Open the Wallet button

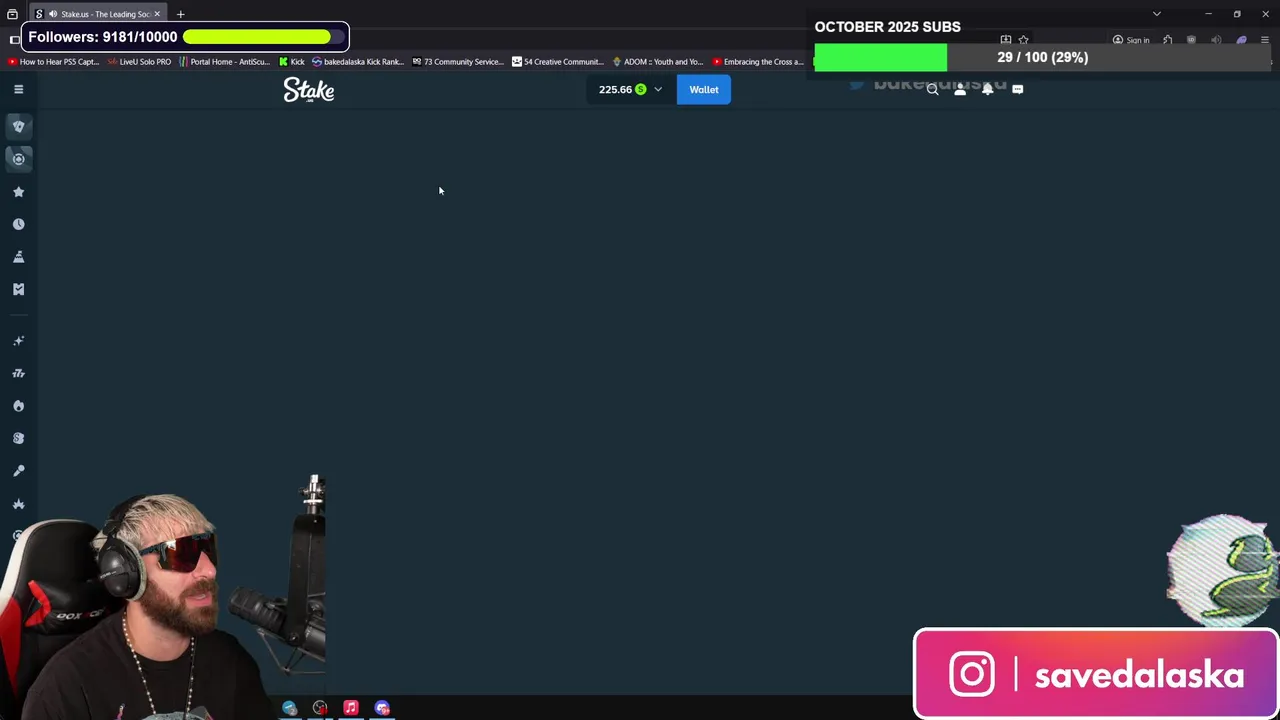704,89
